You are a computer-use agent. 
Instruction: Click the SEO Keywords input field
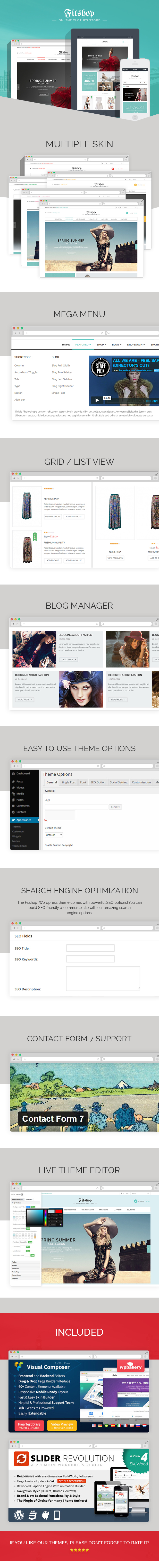[x=90, y=959]
